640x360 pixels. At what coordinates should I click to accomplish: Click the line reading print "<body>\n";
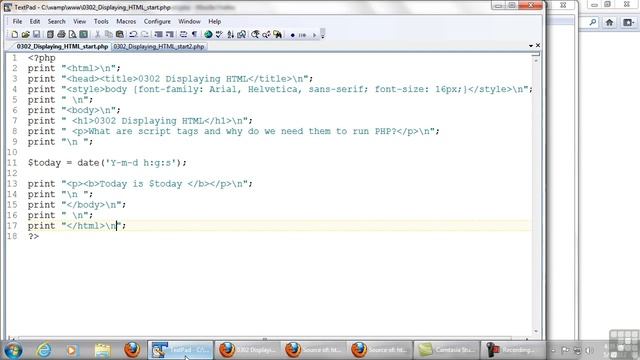[74, 110]
